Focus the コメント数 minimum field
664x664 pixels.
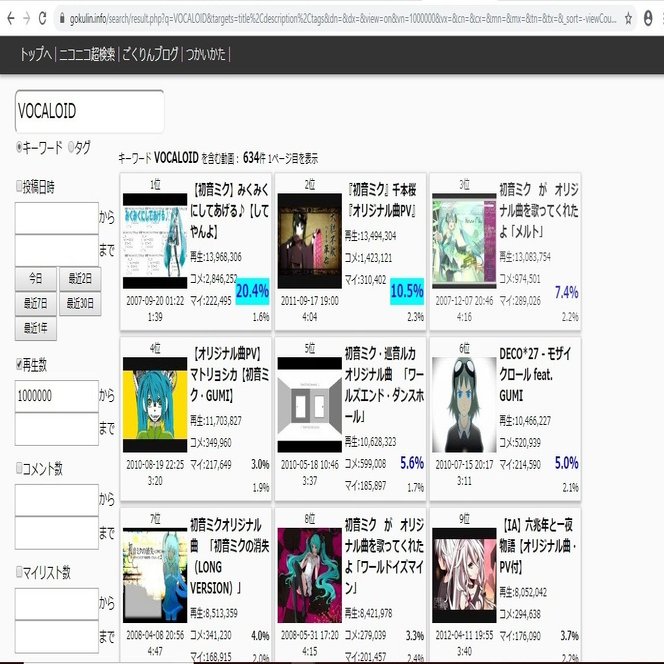57,500
